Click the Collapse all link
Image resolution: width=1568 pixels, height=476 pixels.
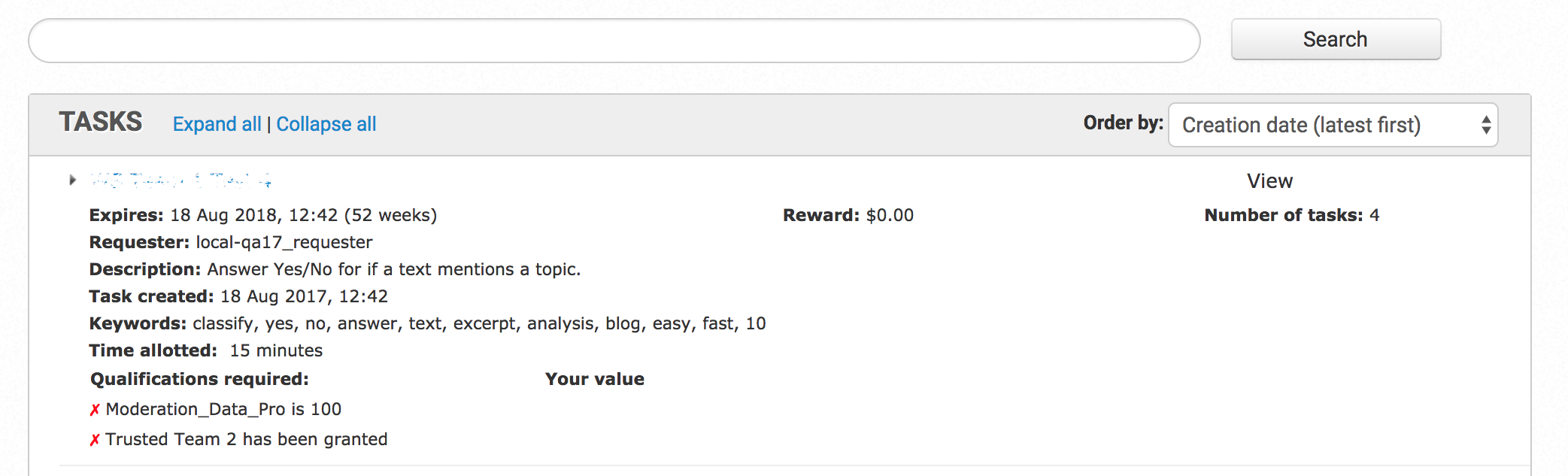326,124
